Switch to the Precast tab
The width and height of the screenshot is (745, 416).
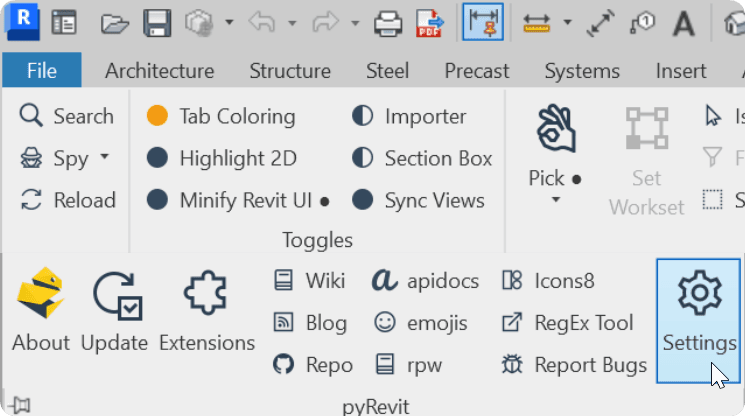tap(477, 71)
